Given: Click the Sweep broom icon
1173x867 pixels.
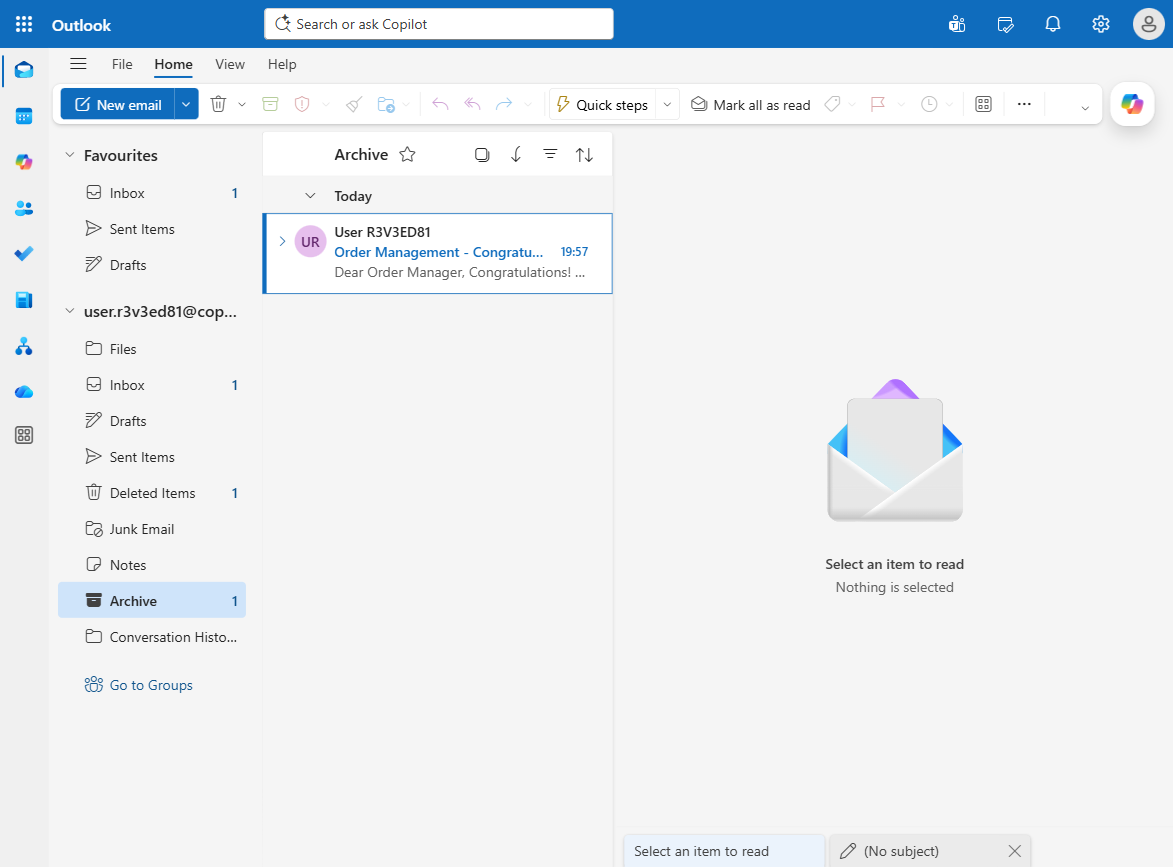Looking at the screenshot, I should pos(354,104).
